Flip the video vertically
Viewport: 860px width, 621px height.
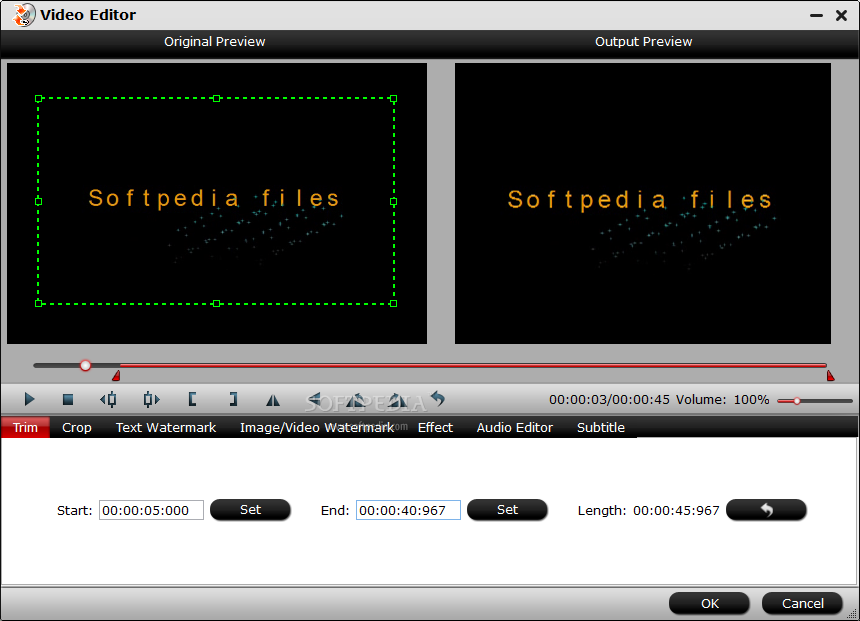point(315,400)
